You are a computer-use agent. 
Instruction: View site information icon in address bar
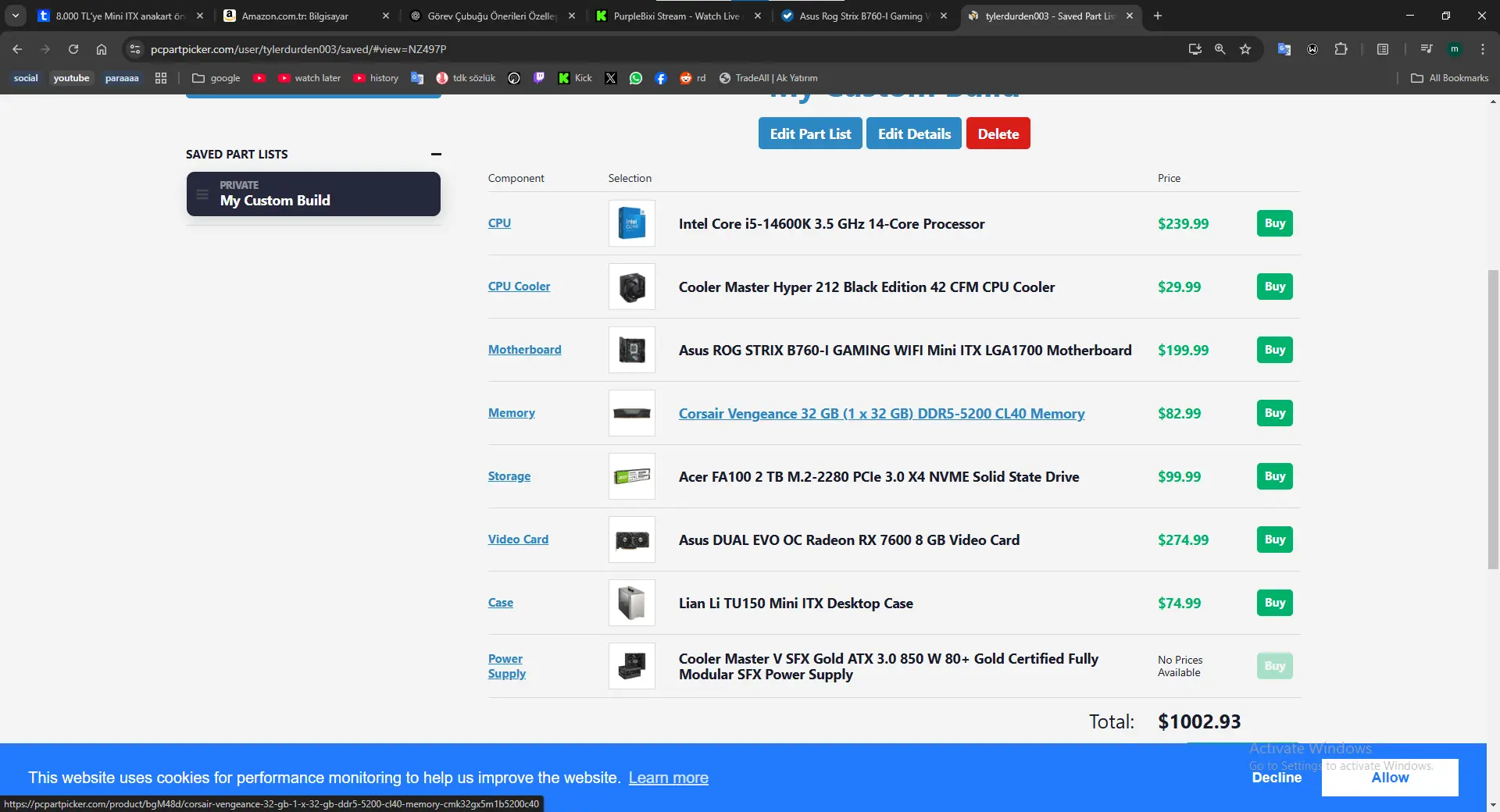click(135, 49)
